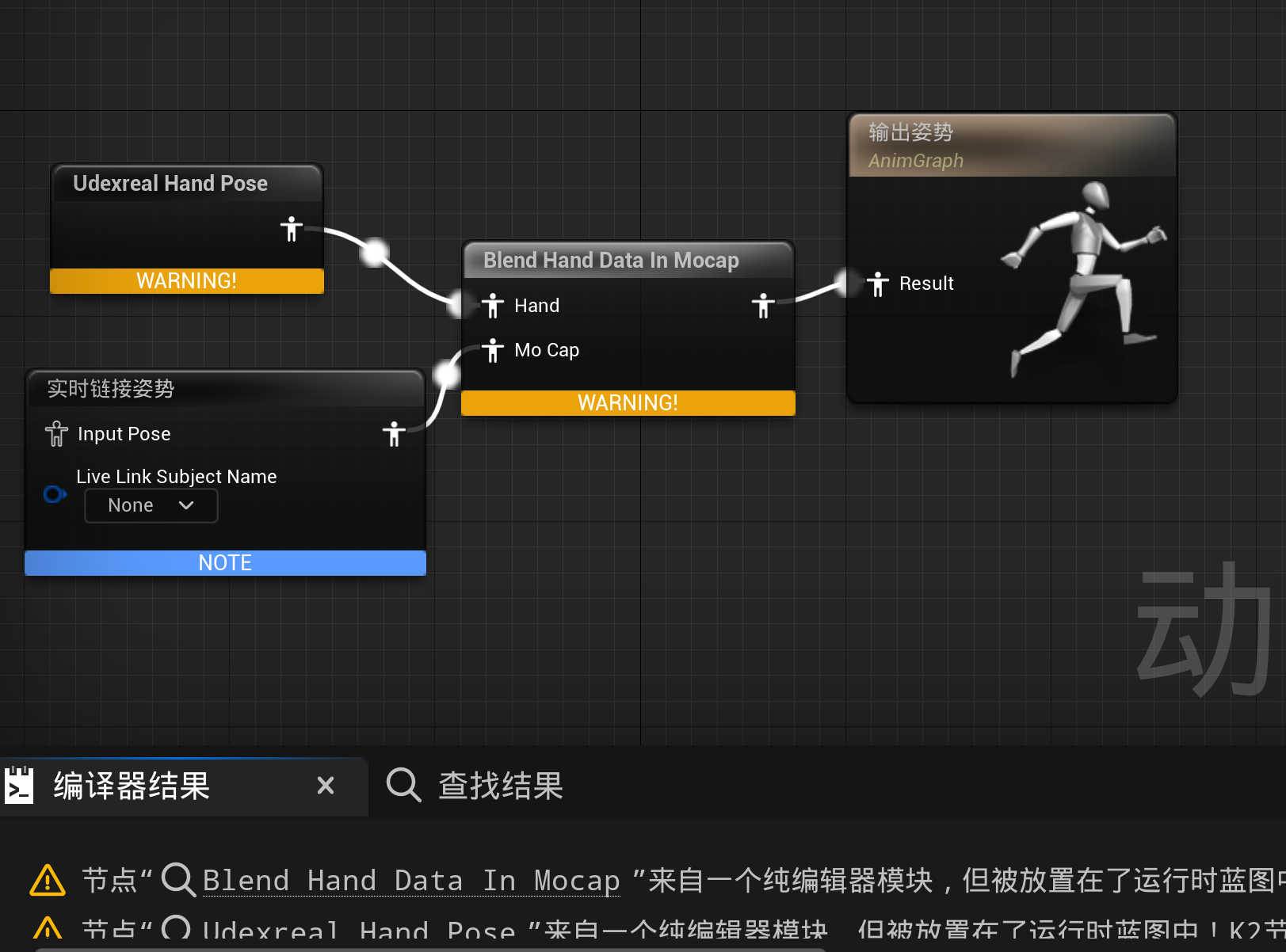Click Blend Hand Data output pose pin
The height and width of the screenshot is (952, 1286).
[x=763, y=306]
